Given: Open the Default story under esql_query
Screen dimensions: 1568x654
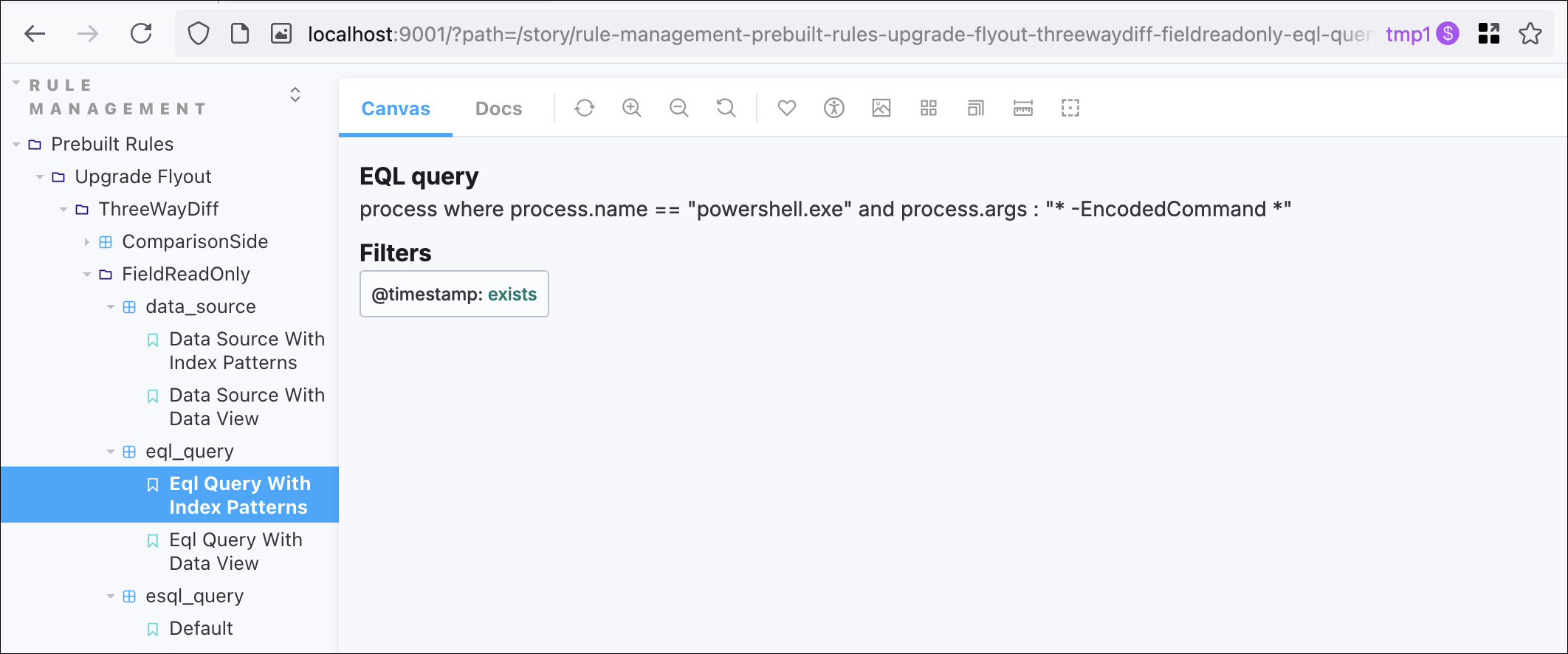Looking at the screenshot, I should coord(201,628).
